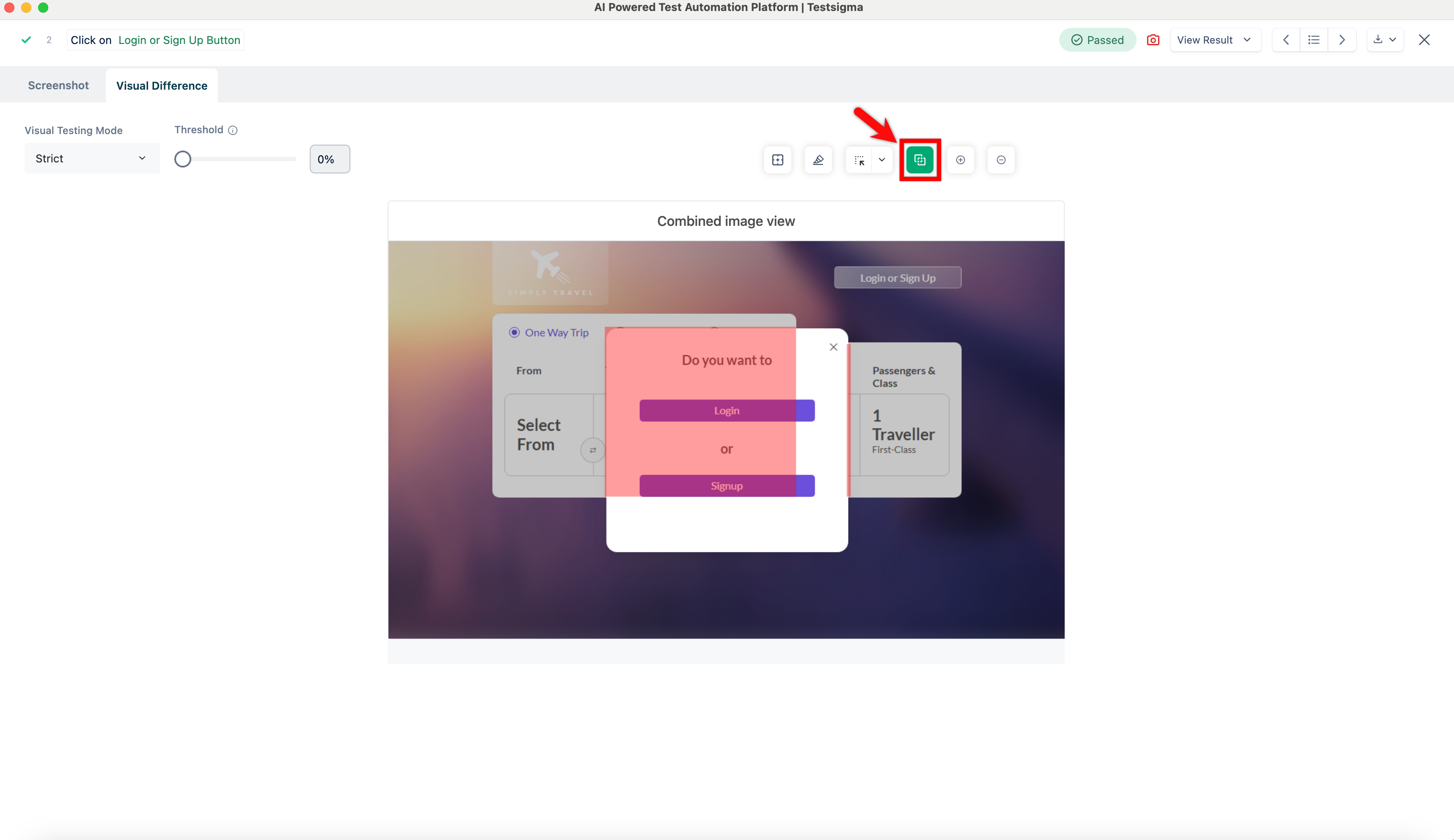Open region selection tool dropdown arrow
1454x840 pixels.
(881, 160)
